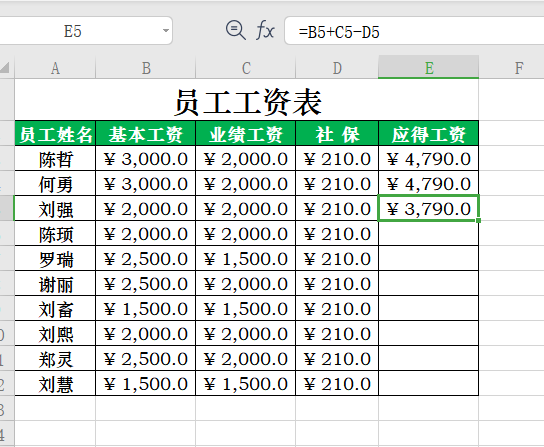Select column C header
This screenshot has height=447, width=544.
point(246,68)
